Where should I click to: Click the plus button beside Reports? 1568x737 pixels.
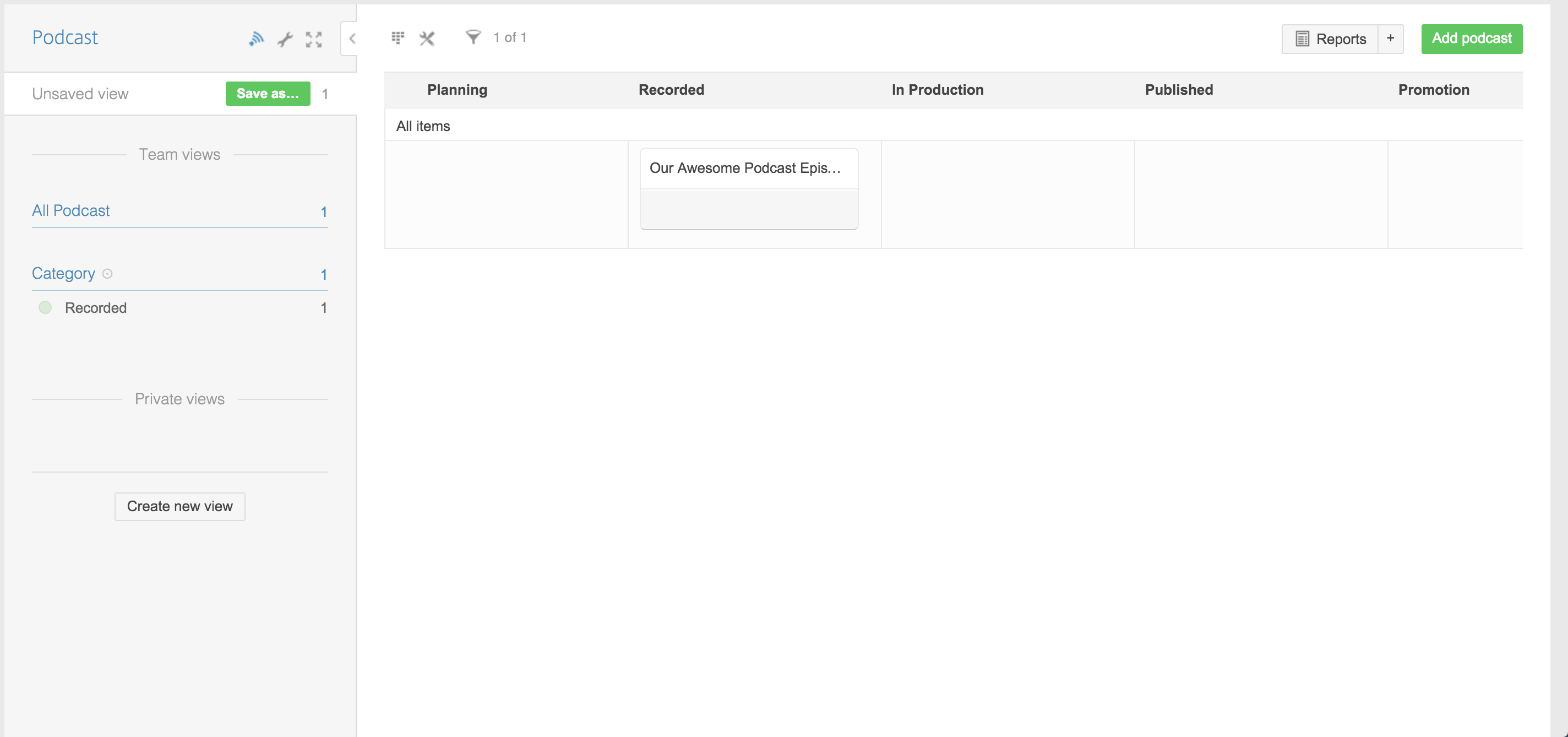pos(1390,39)
